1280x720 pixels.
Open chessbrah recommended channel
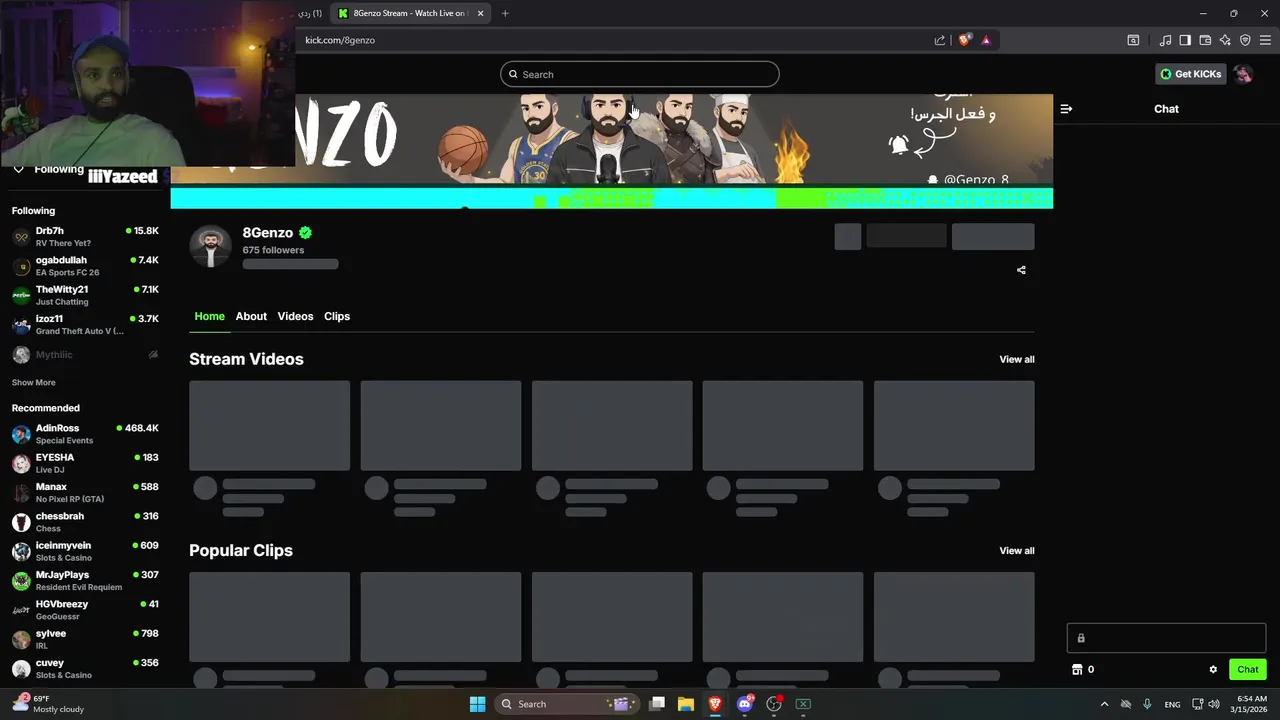(85, 522)
